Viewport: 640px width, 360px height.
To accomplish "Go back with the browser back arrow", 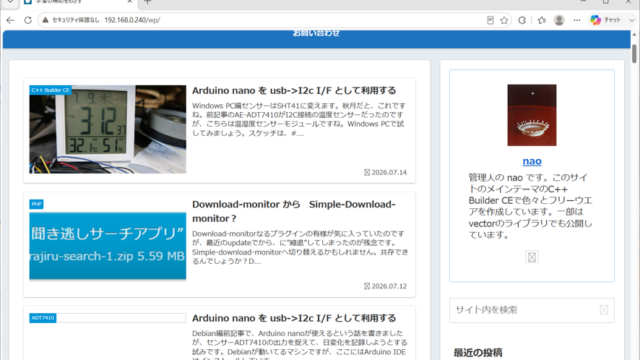I will click(10, 20).
